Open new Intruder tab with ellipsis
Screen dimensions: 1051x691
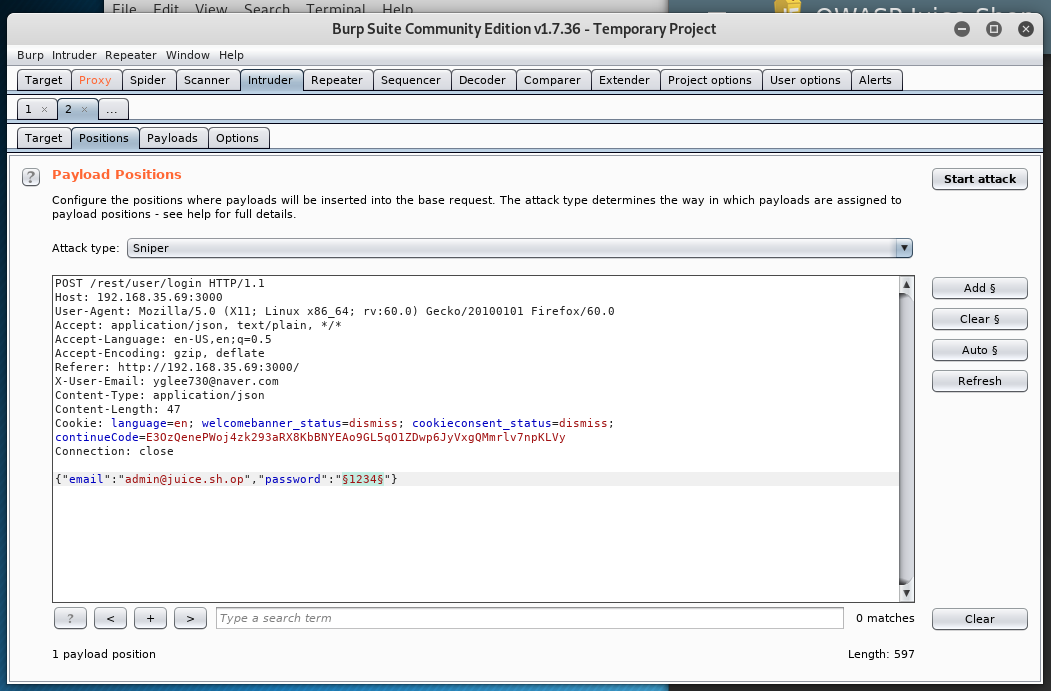click(x=113, y=109)
